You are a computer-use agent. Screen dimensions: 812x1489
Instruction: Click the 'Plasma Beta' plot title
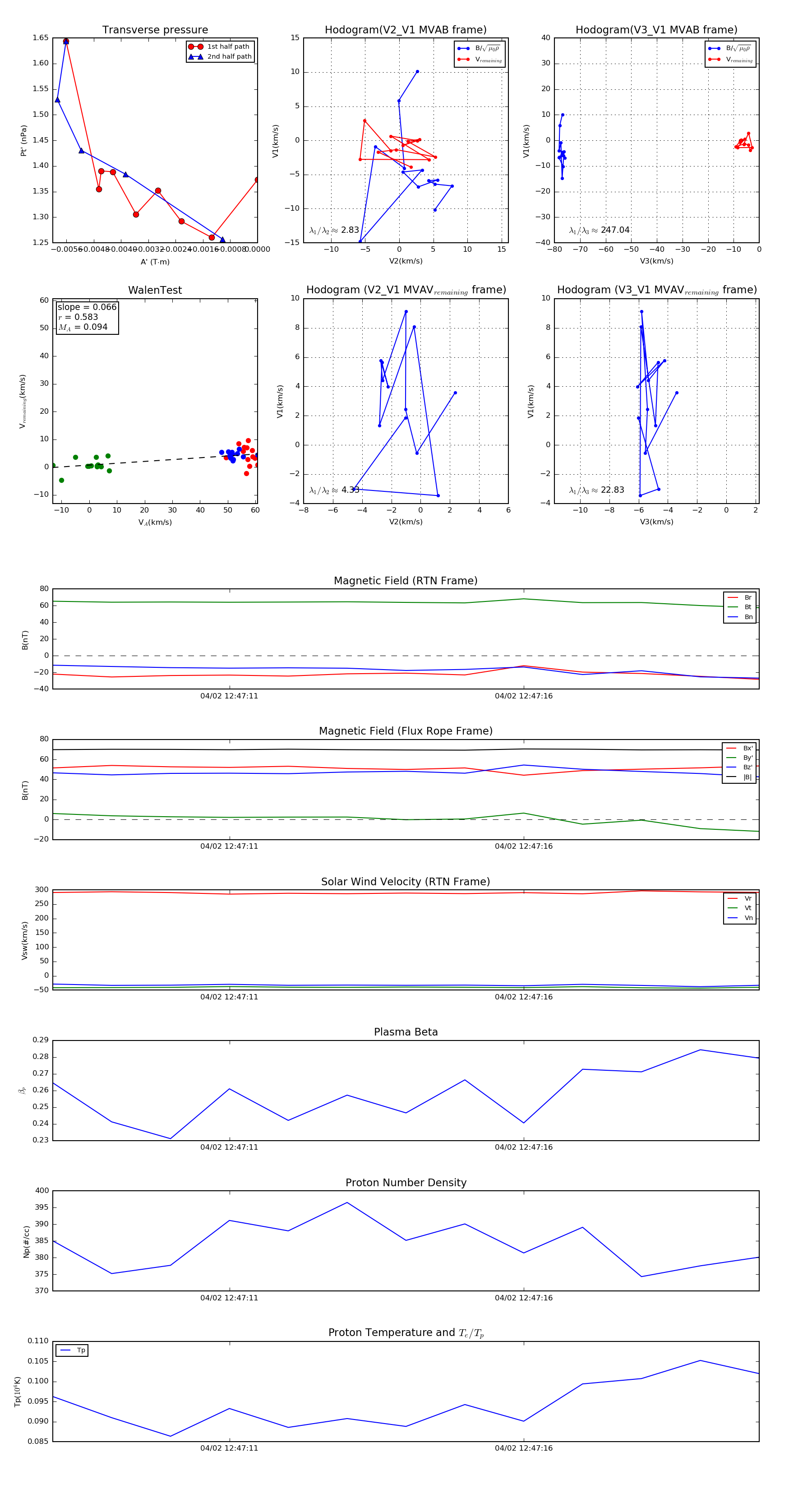[406, 1032]
